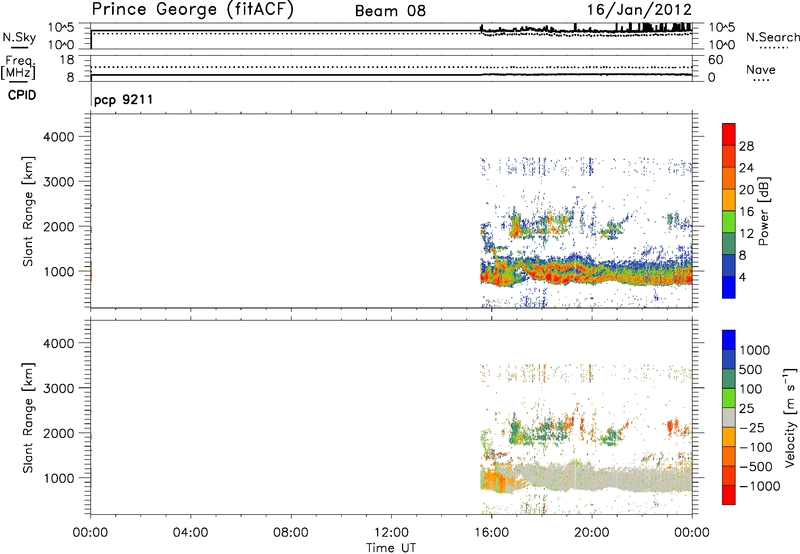Image resolution: width=800 pixels, height=554 pixels.
Task: Click the 'Nave' legend label
Action: (x=761, y=69)
